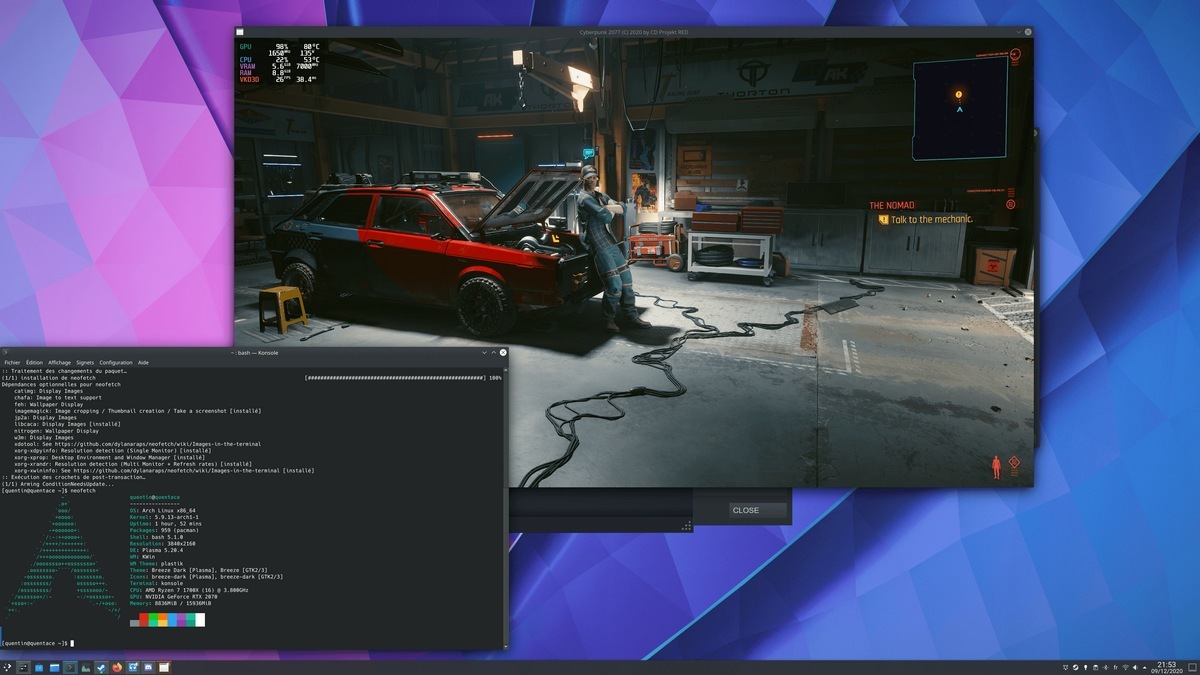
Task: Open the notifications tray icon
Action: (x=1065, y=667)
